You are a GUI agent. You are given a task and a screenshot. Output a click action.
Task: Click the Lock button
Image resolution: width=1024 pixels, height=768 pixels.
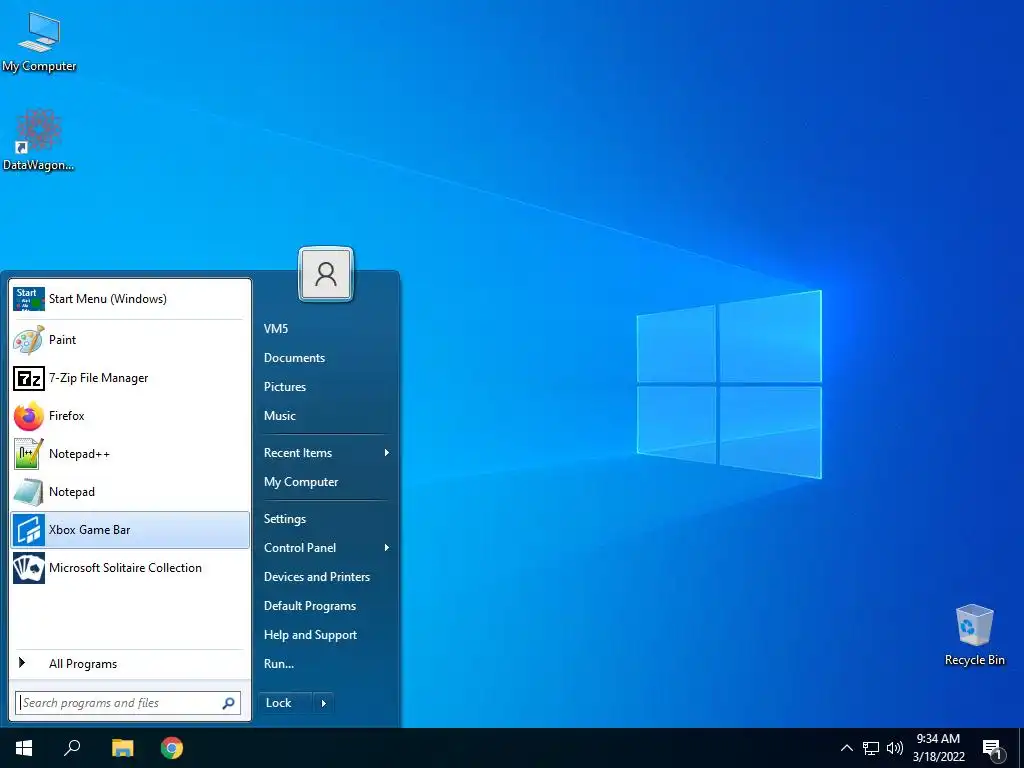(285, 703)
